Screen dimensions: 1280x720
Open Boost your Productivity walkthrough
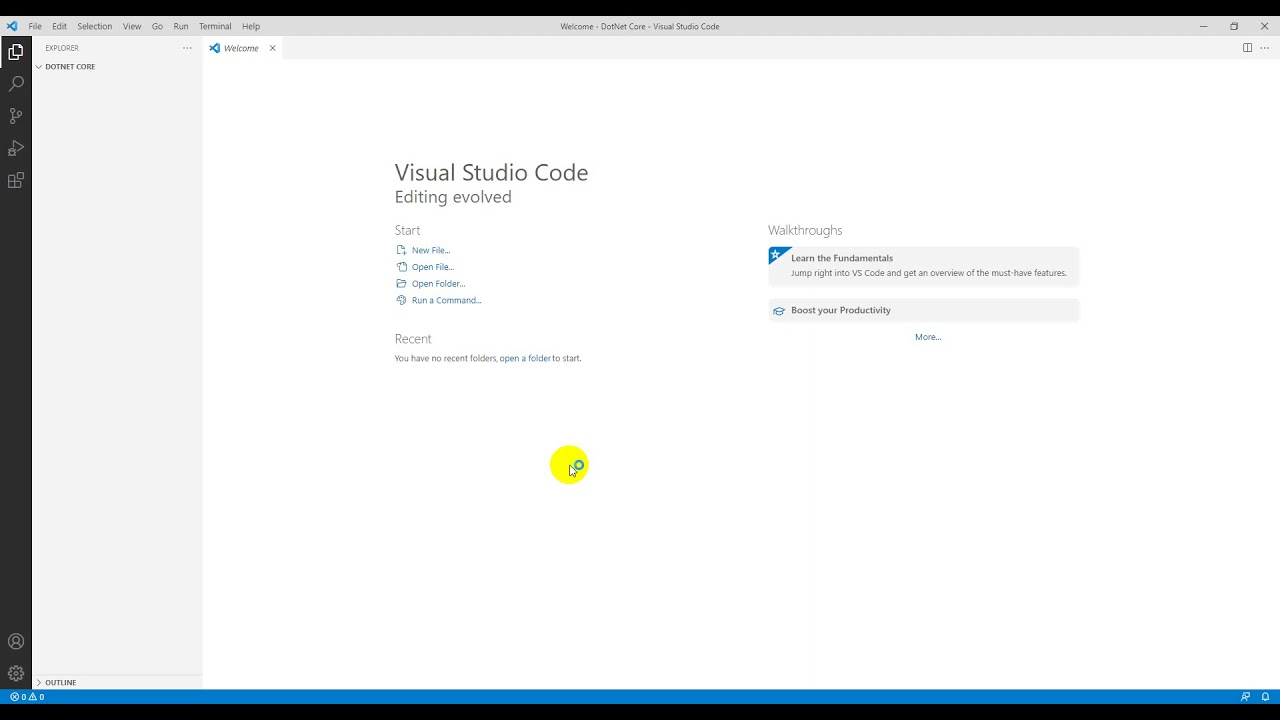[x=924, y=310]
